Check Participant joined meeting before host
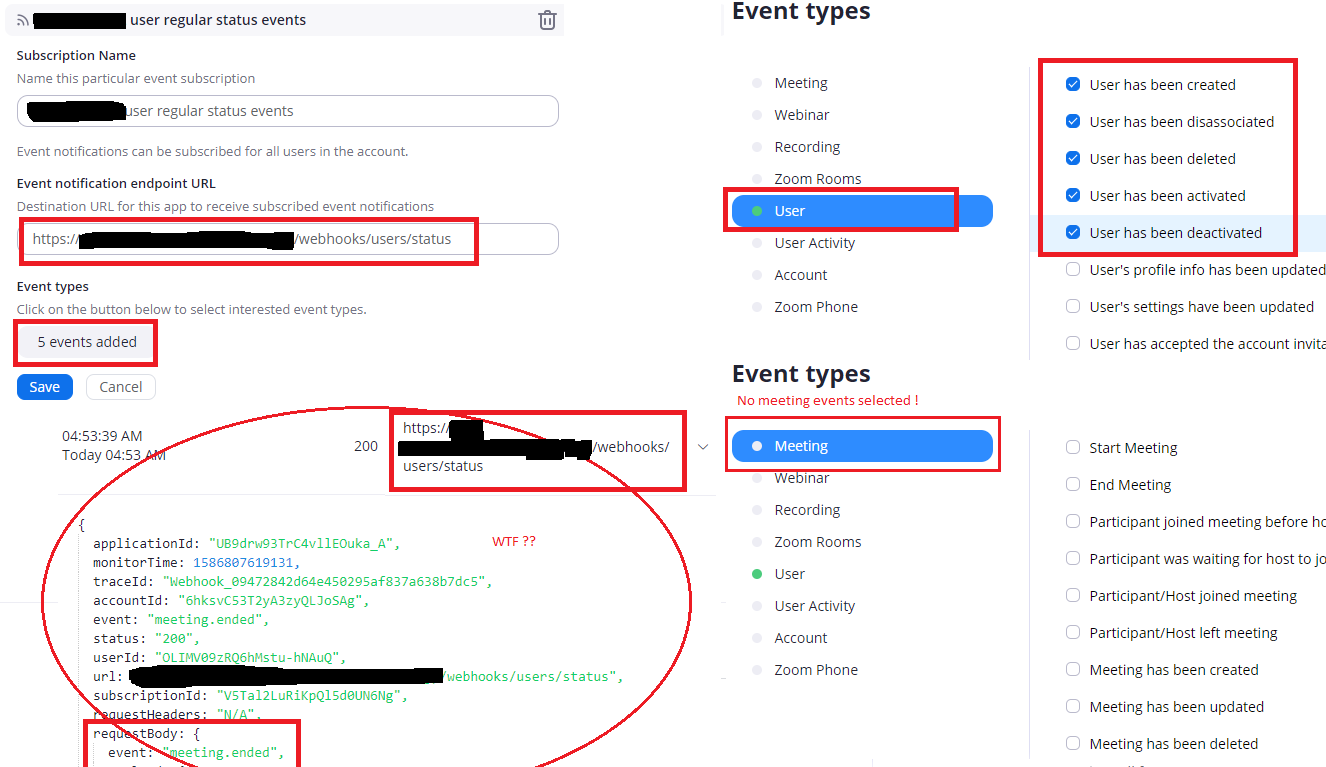Viewport: 1326px width, 767px height. [1073, 522]
